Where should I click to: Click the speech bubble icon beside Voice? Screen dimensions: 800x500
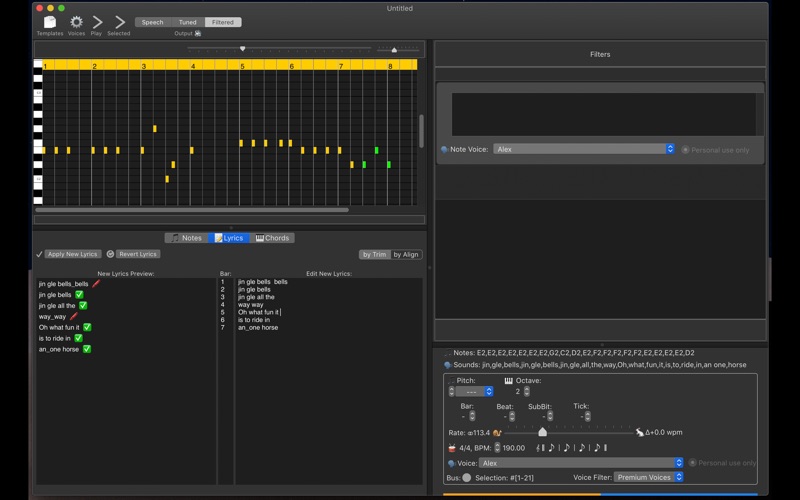tap(452, 463)
